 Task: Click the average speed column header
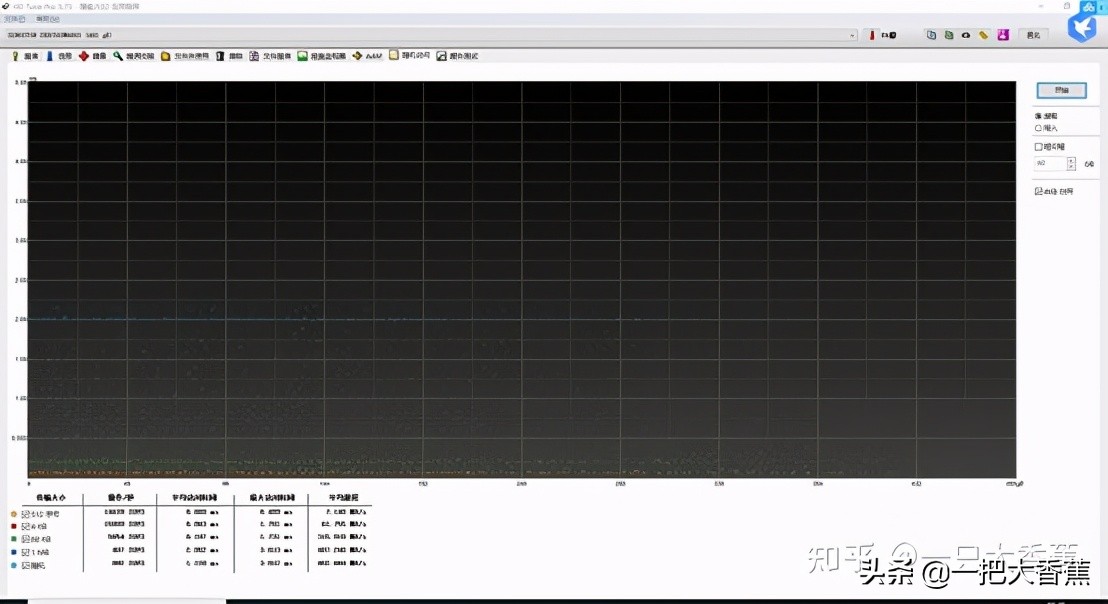pos(343,498)
